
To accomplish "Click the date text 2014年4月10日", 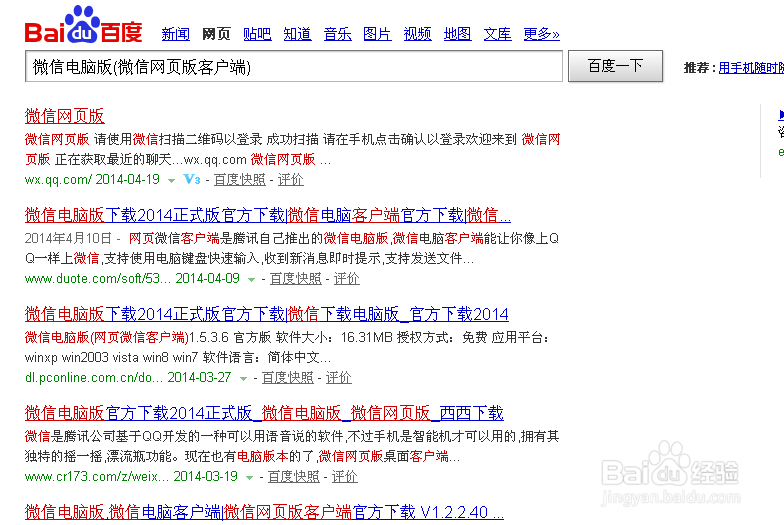I will pos(68,238).
